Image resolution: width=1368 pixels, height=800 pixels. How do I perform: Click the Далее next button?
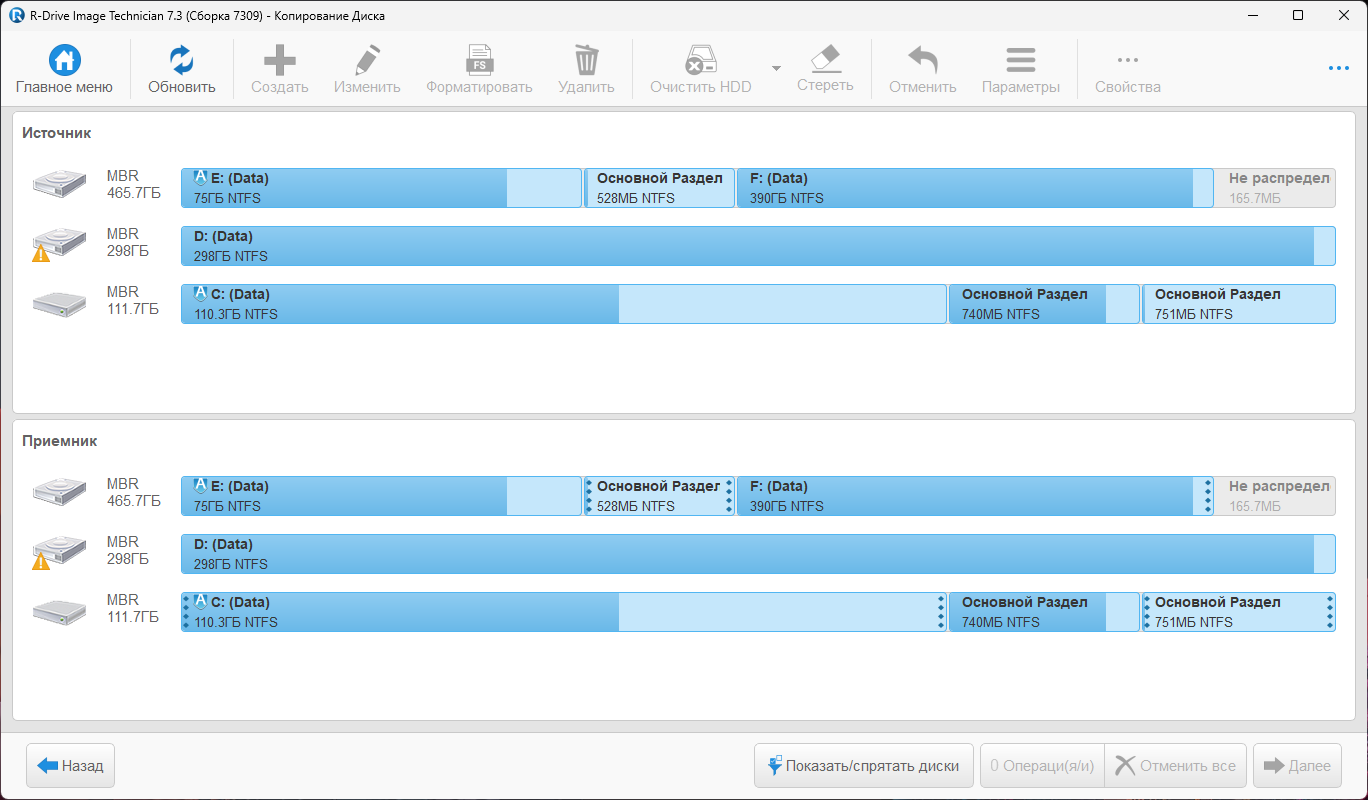tap(1297, 766)
